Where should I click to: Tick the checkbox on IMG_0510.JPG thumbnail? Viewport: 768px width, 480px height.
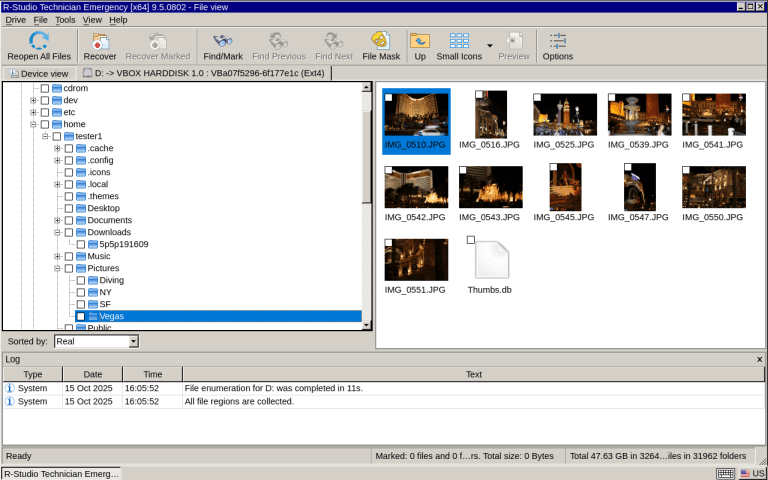pos(388,97)
